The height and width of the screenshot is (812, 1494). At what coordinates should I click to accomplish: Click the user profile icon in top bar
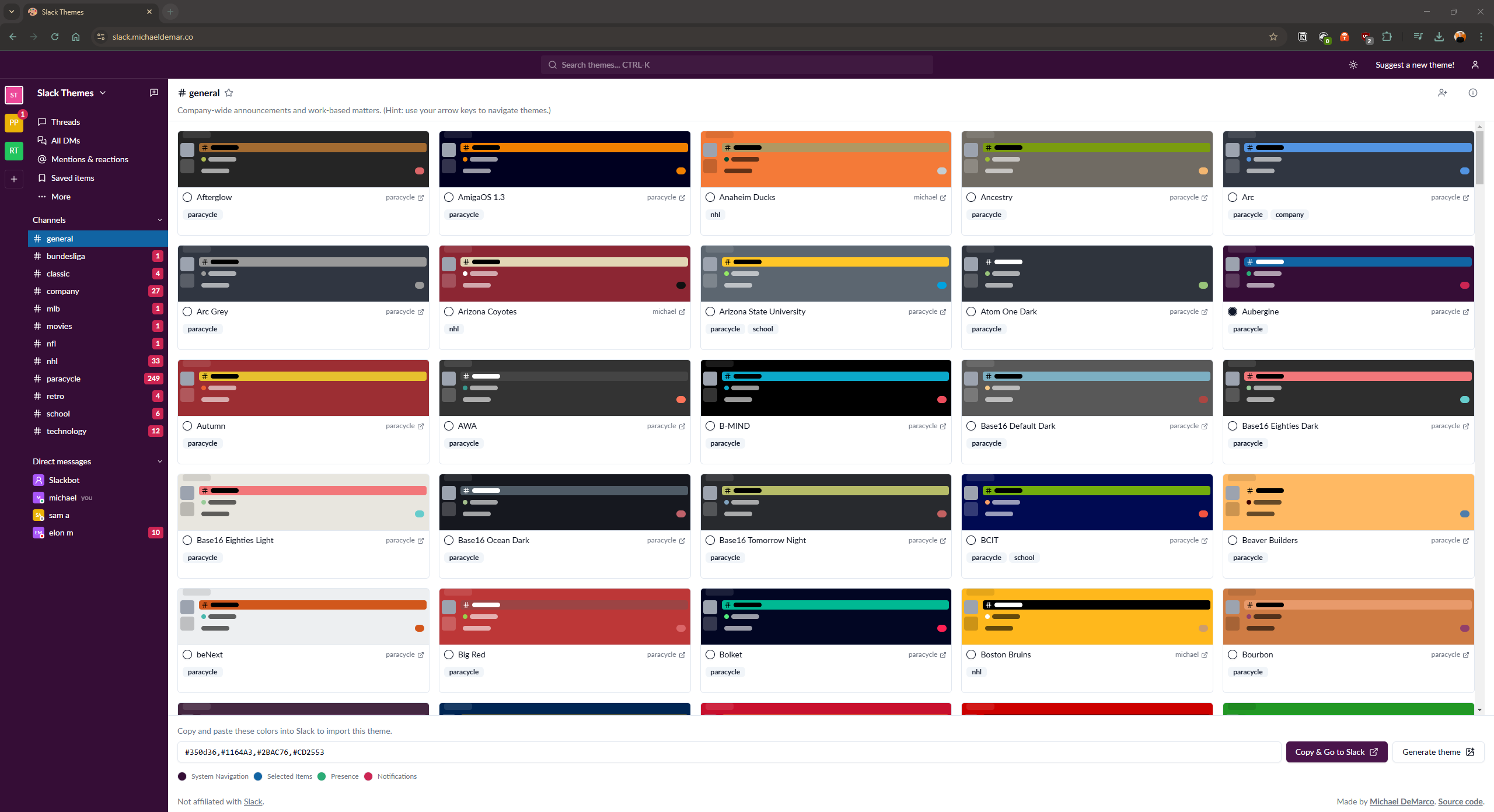click(1475, 65)
